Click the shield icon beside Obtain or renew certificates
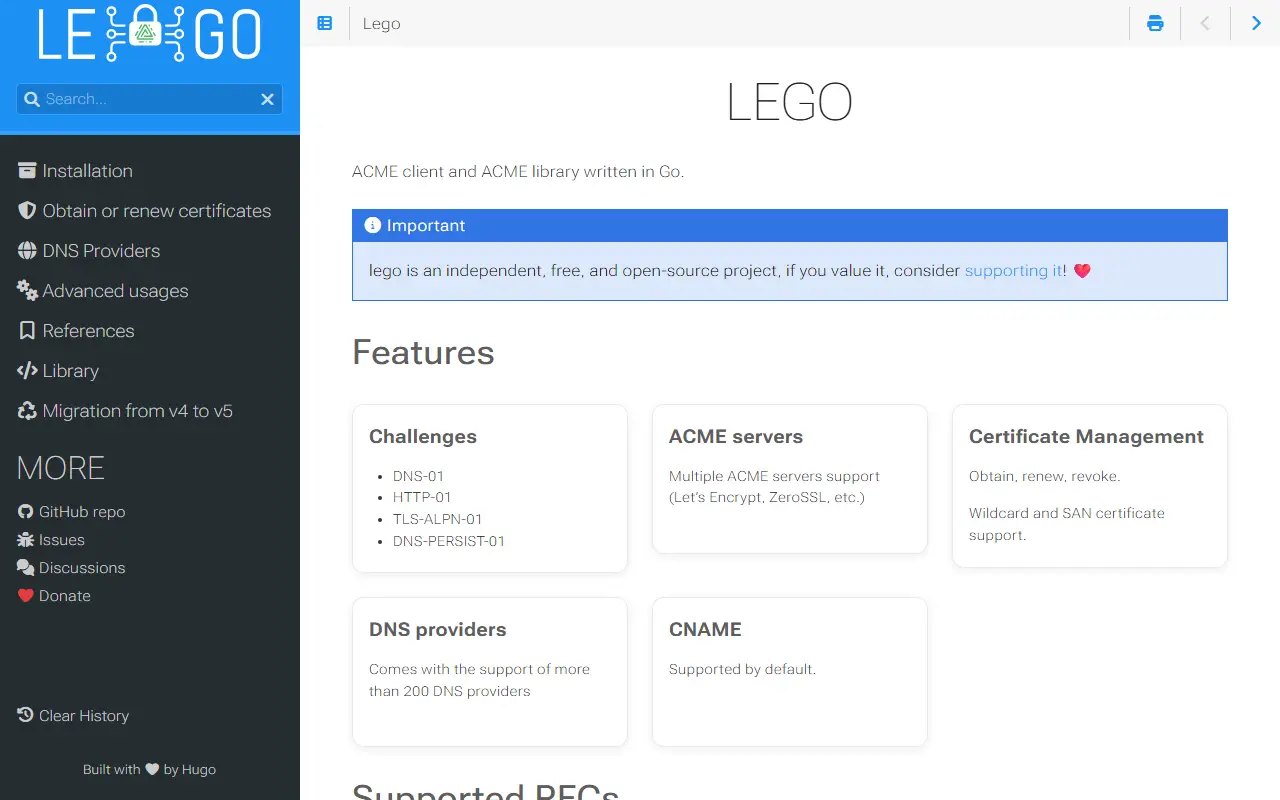1280x800 pixels. point(27,211)
